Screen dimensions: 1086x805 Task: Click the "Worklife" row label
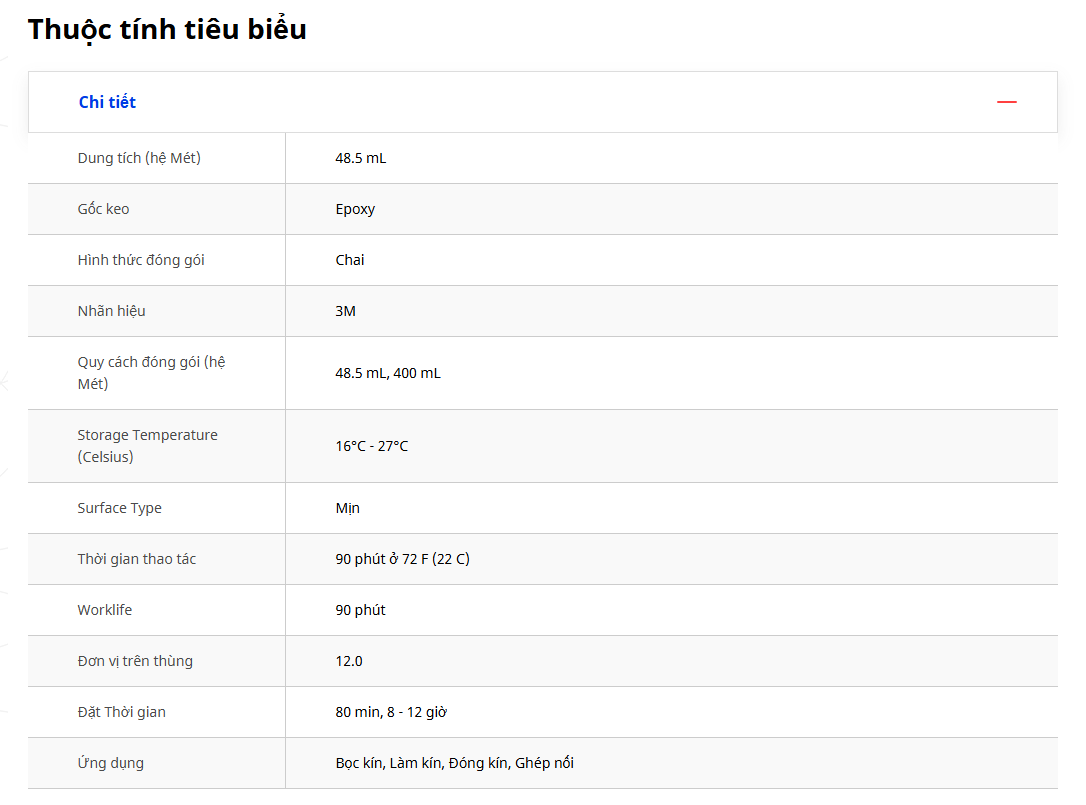(x=104, y=610)
